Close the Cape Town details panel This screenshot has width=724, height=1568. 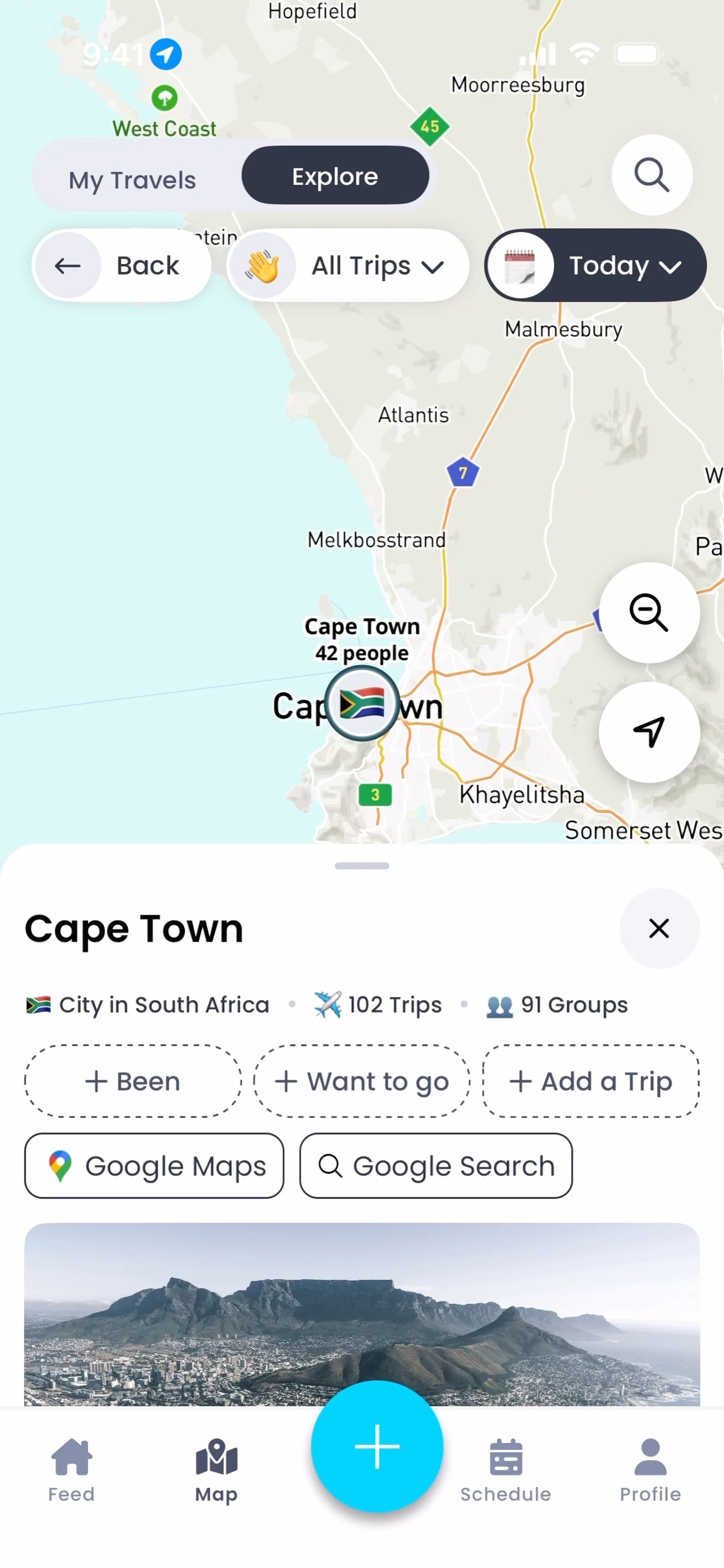pos(659,928)
